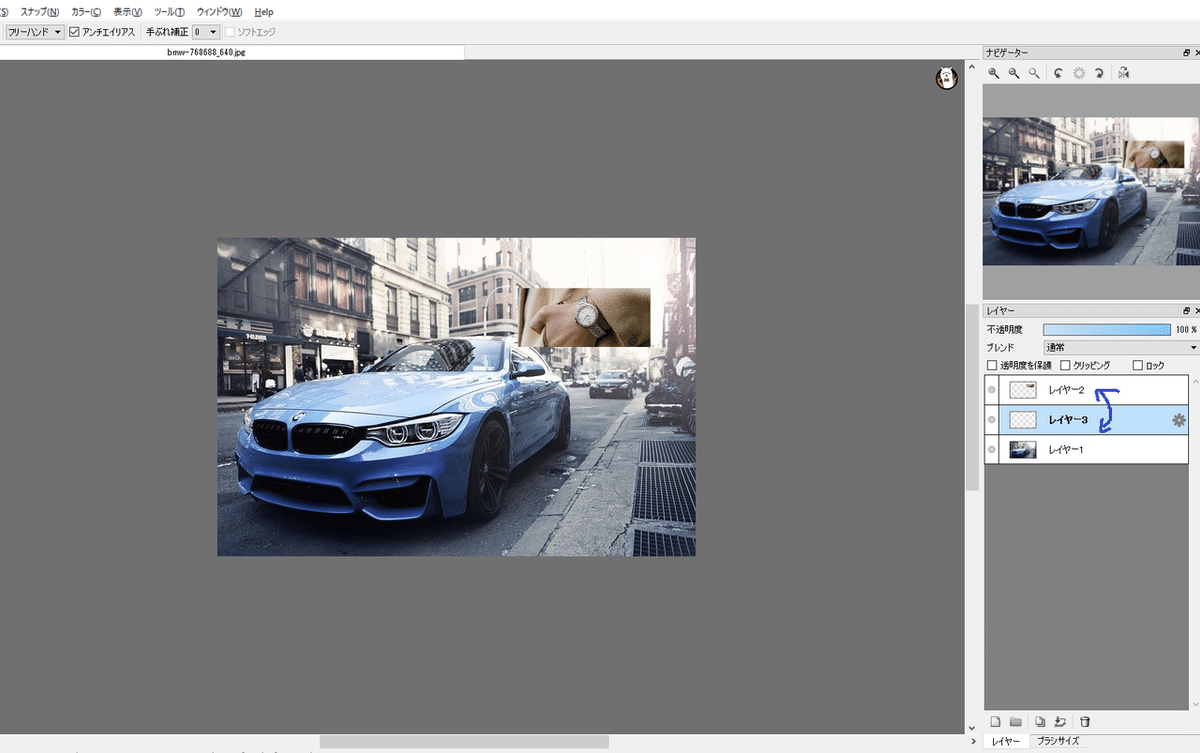1200x753 pixels.
Task: Reset canvas rotation in Navigator
Action: pos(1079,73)
